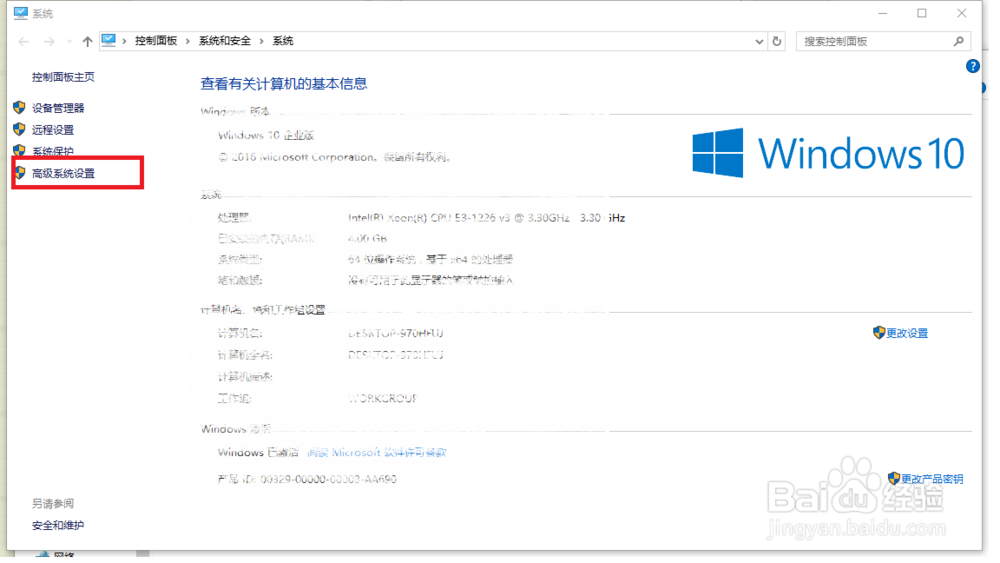Click the Forward navigation arrow
This screenshot has width=1000, height=563.
(49, 42)
